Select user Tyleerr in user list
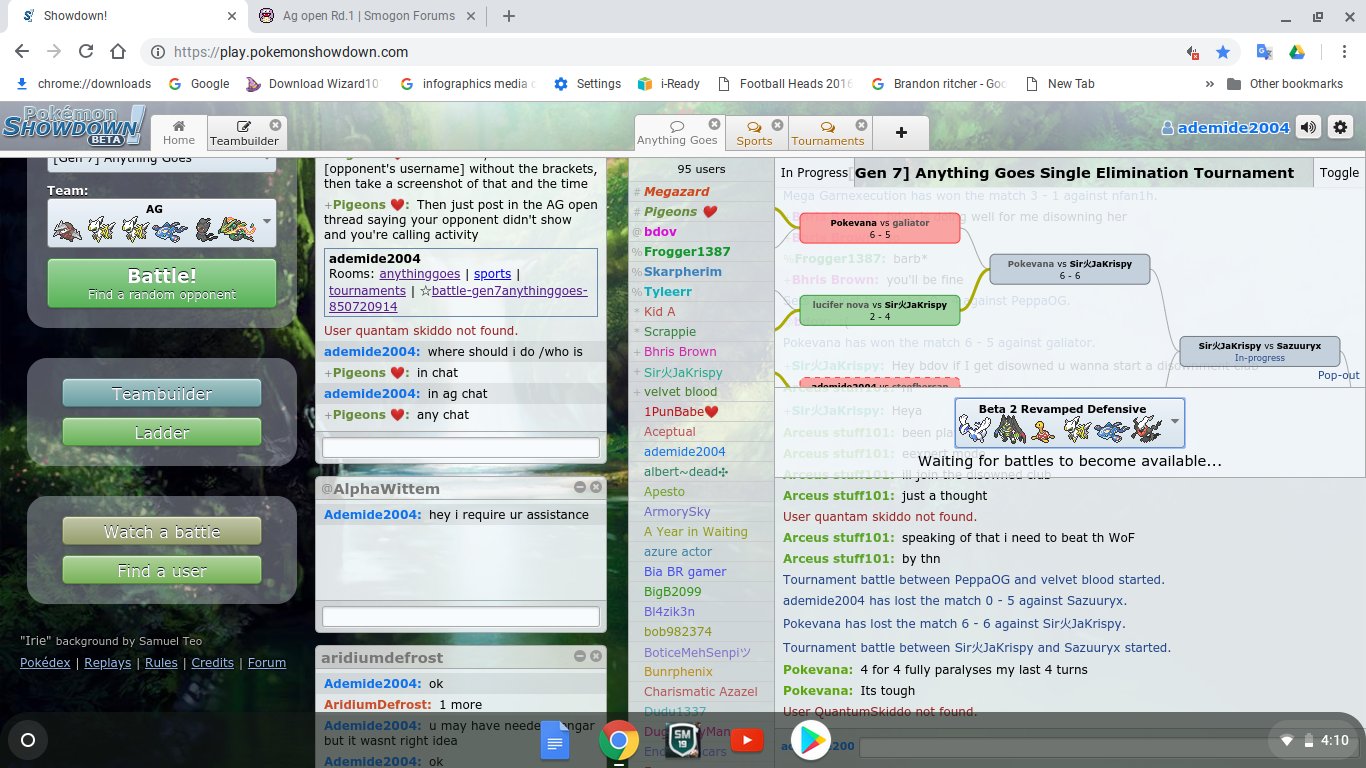 point(701,292)
